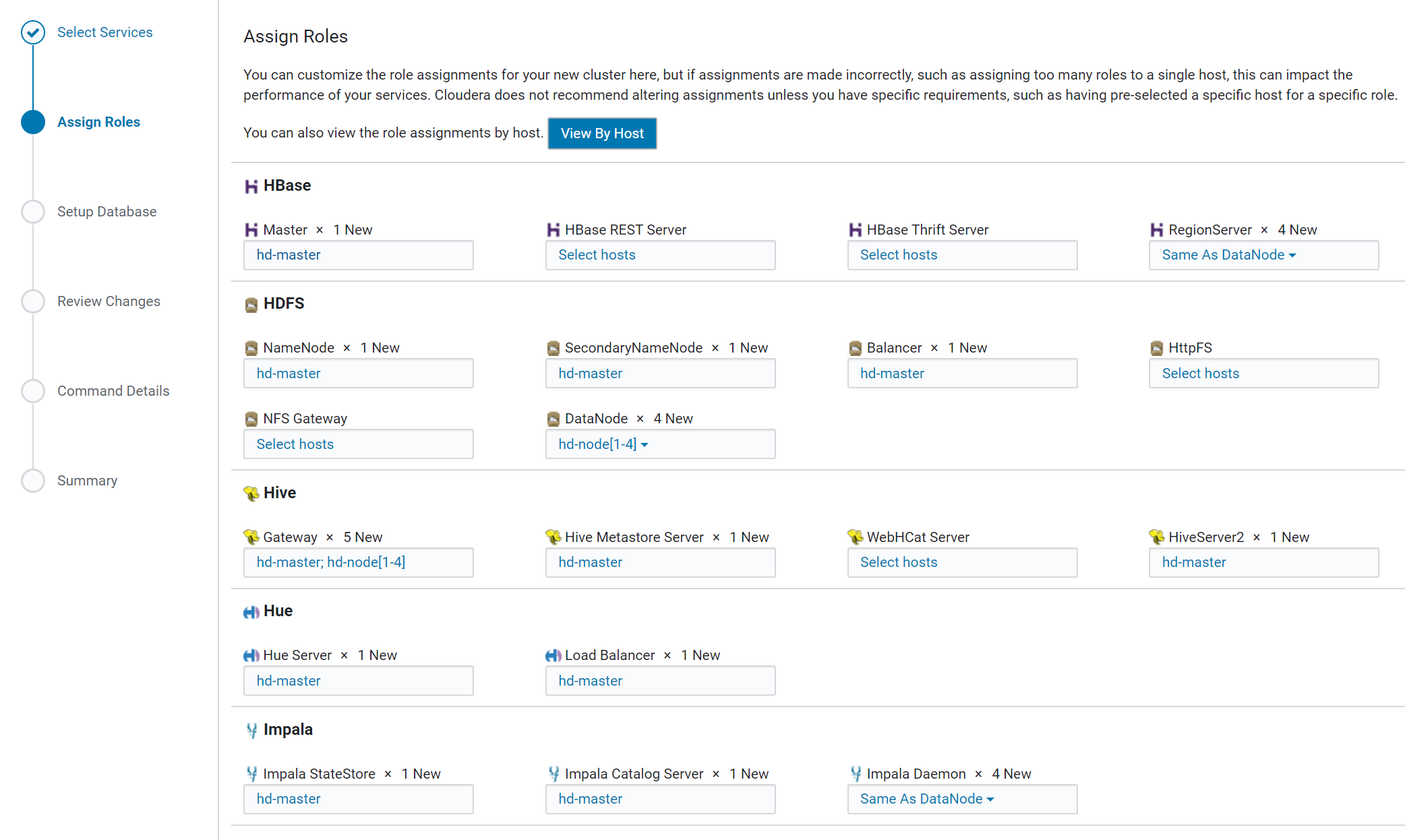1405x840 pixels.
Task: Click the Summary step circle
Action: click(32, 481)
